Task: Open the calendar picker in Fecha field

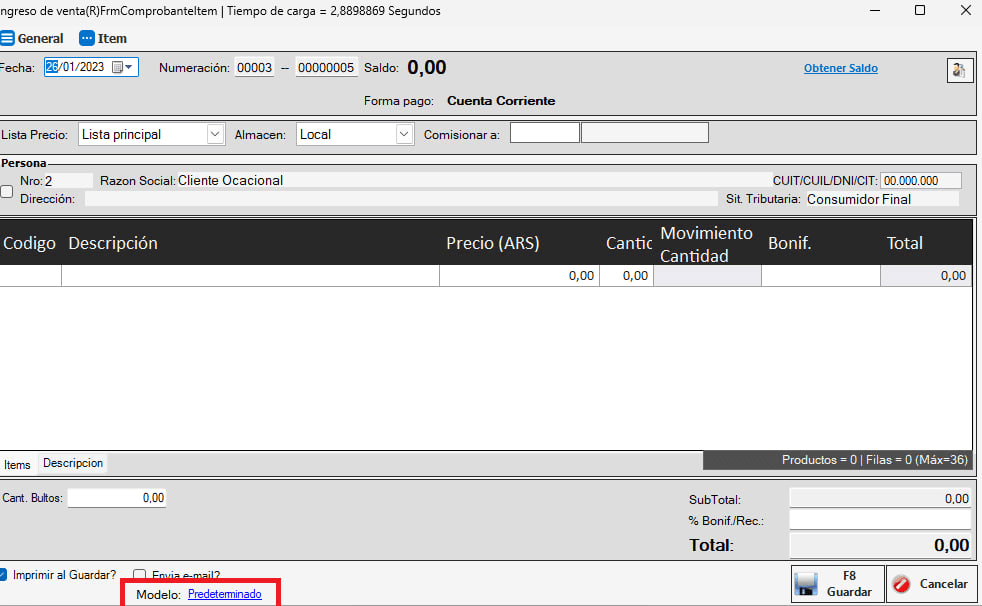Action: tap(117, 68)
